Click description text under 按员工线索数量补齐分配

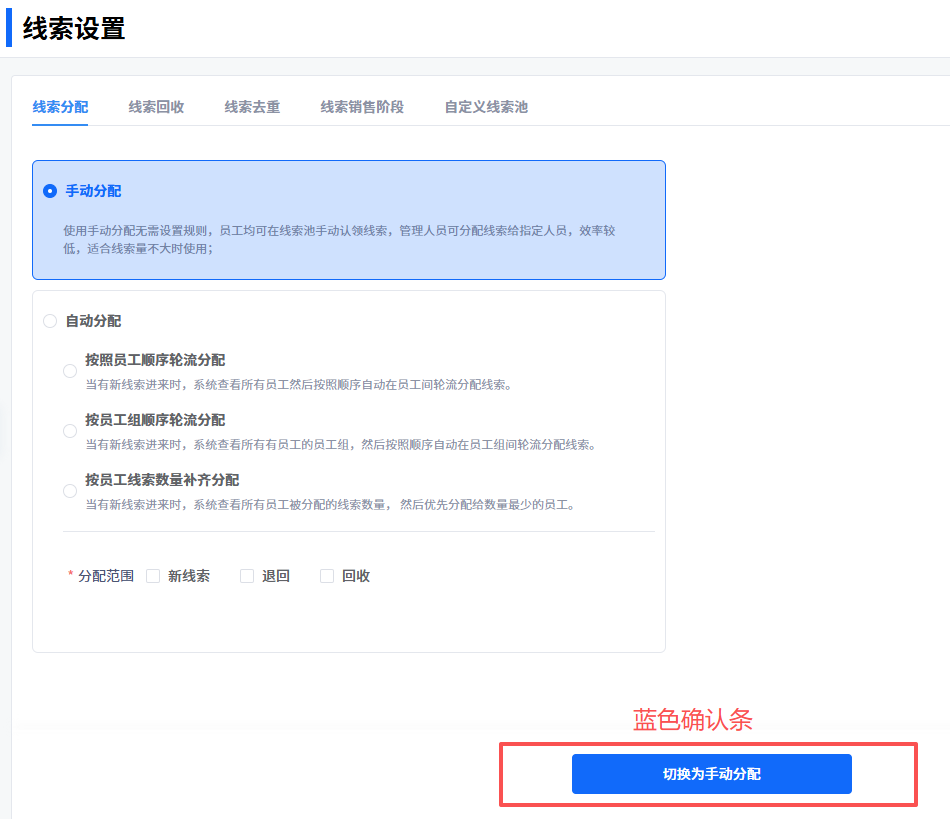(330, 505)
